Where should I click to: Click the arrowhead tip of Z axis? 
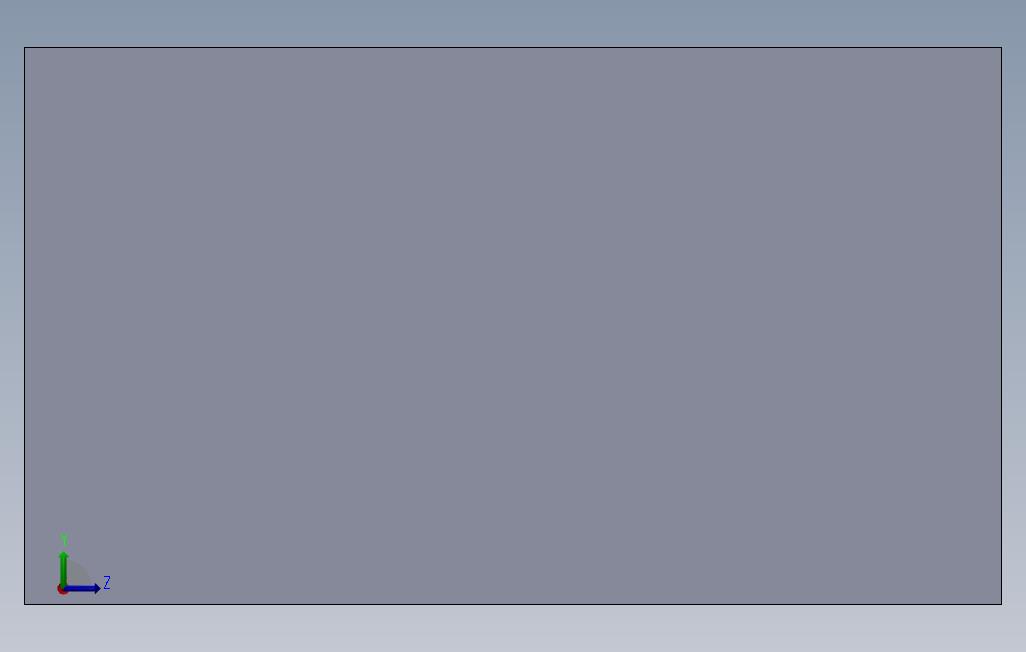point(99,588)
